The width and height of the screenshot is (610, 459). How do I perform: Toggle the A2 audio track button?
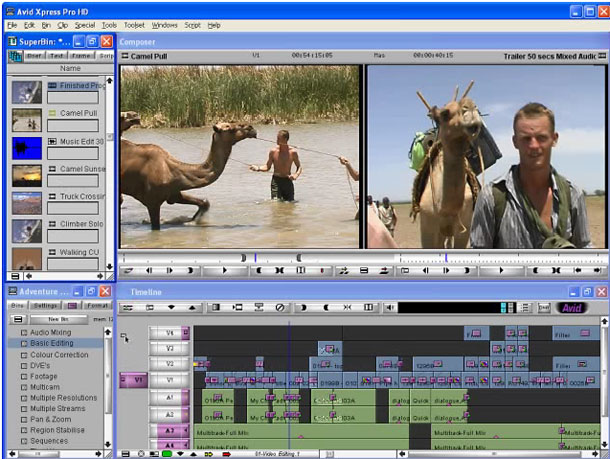pos(170,415)
